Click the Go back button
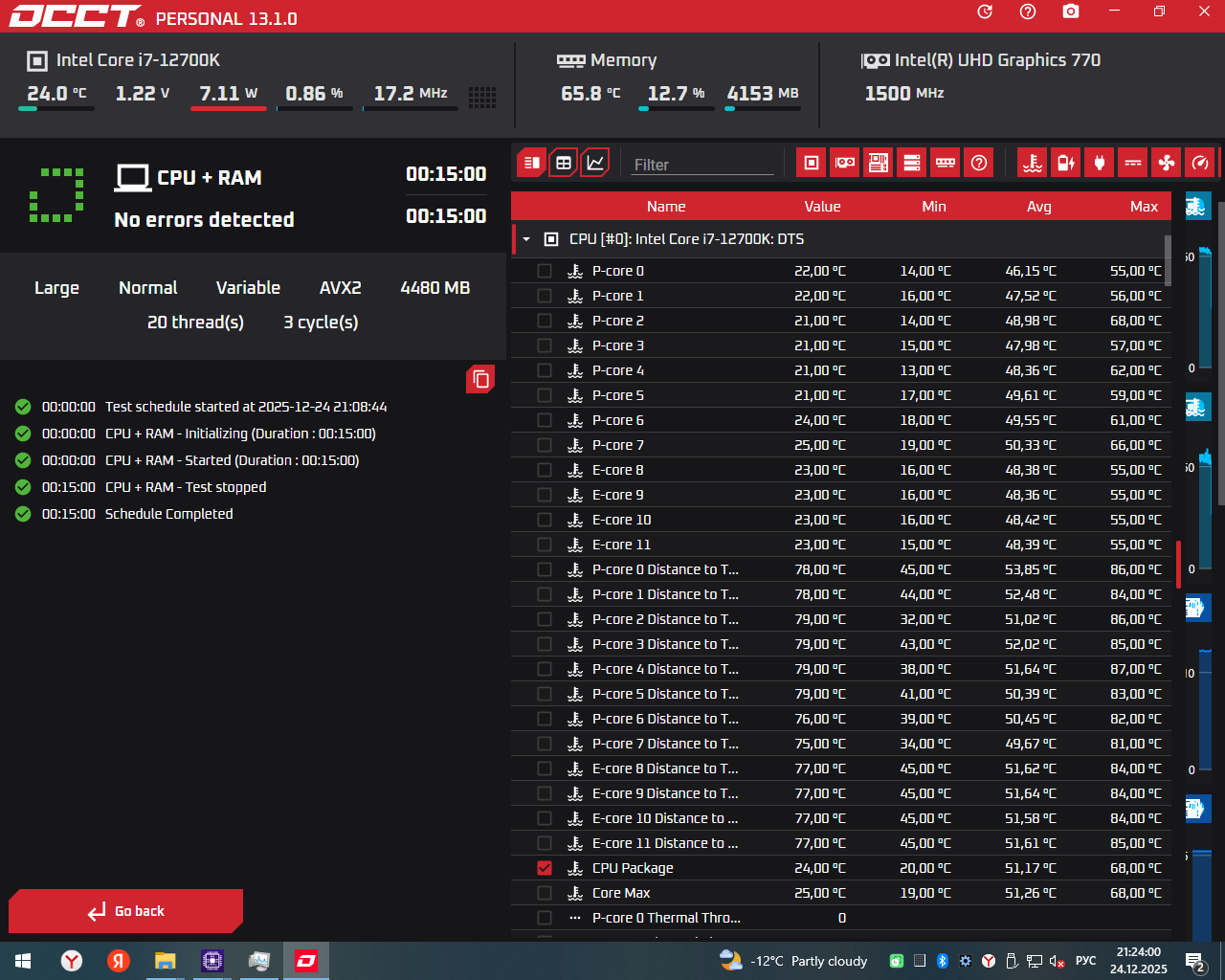This screenshot has height=980, width=1225. click(x=126, y=911)
